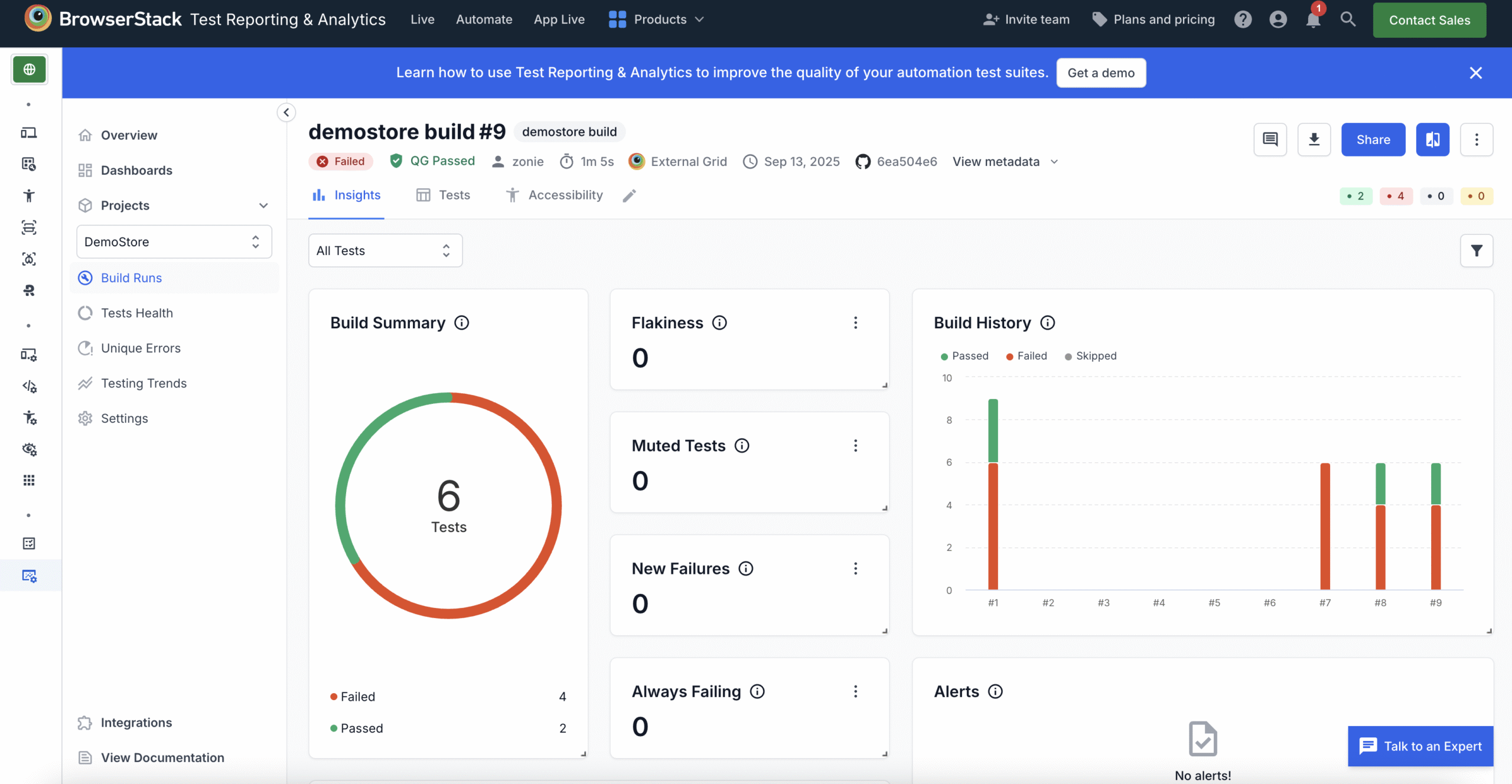Open the All Tests dropdown
Viewport: 1512px width, 784px height.
tap(385, 250)
